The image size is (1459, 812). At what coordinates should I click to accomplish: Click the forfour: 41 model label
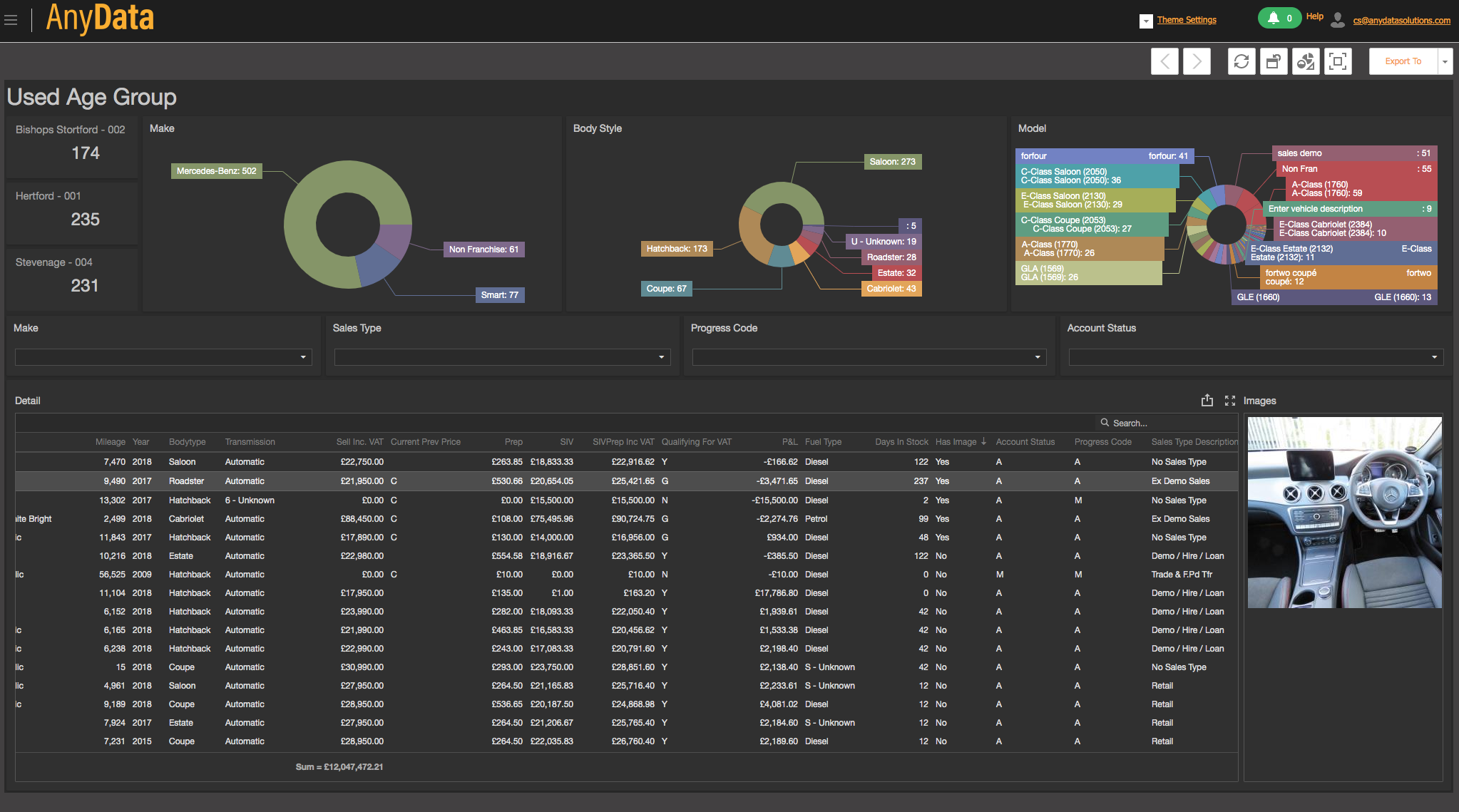[x=1104, y=156]
